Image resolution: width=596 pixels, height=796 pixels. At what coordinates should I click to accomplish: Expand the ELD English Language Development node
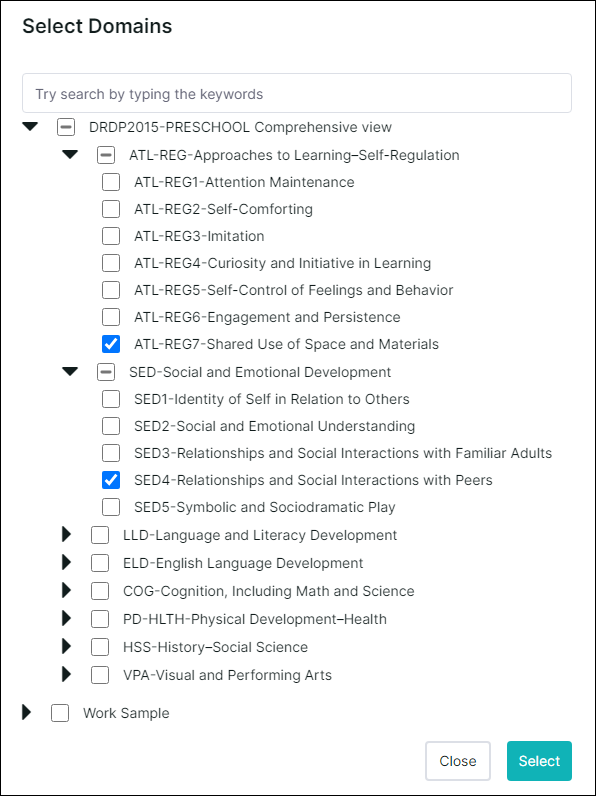[67, 562]
